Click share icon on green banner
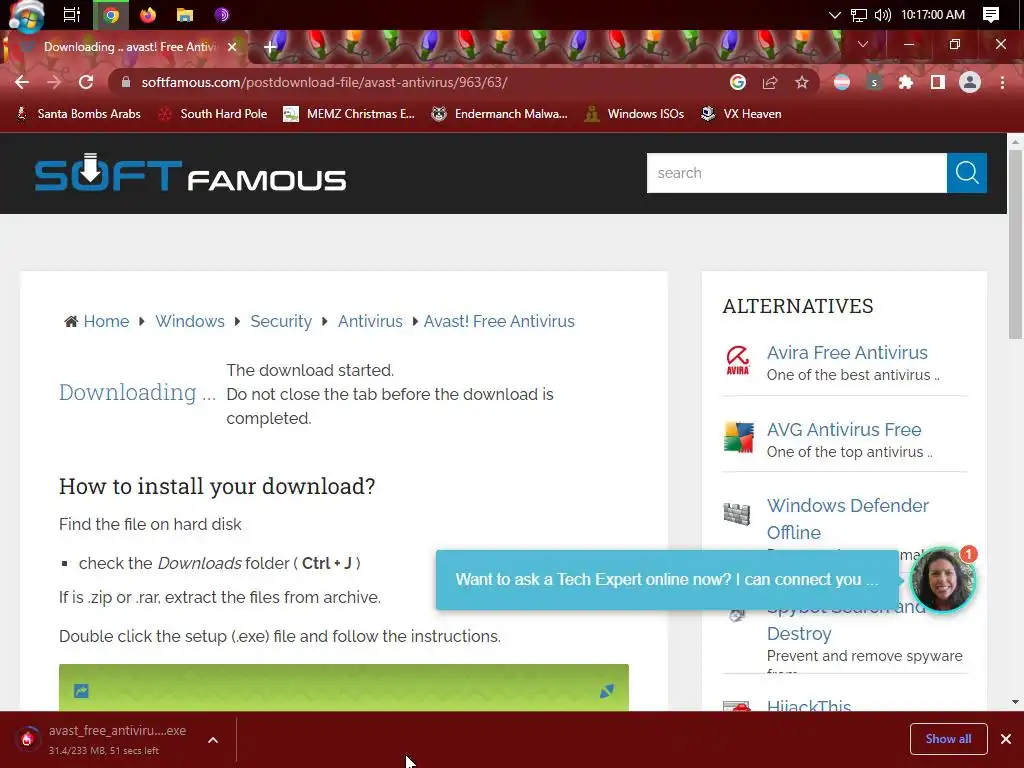 81,691
